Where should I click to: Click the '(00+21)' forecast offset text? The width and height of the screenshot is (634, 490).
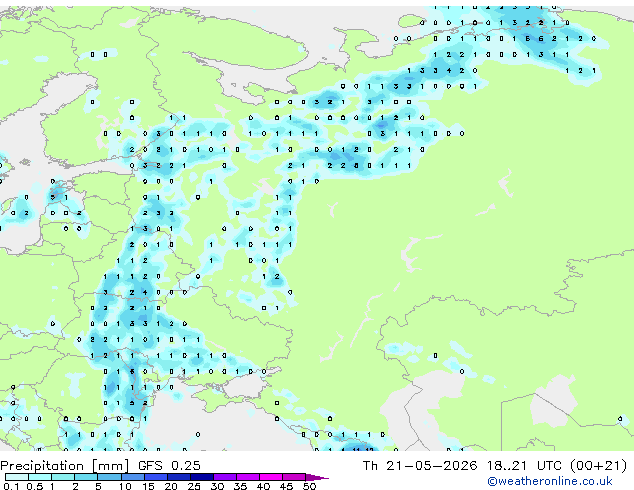coord(598,466)
